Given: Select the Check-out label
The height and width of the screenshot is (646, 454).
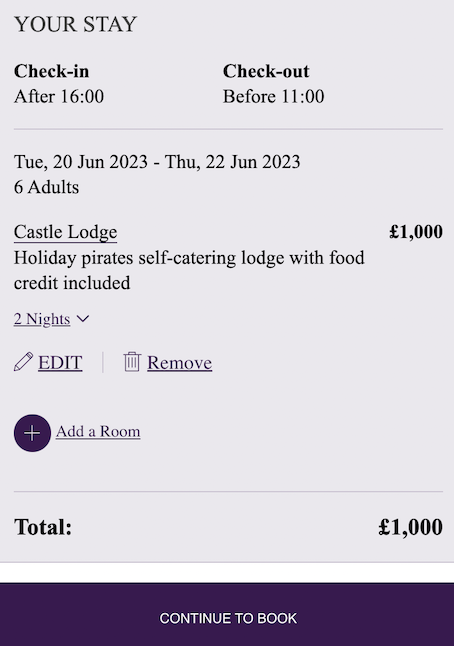Looking at the screenshot, I should tap(266, 71).
